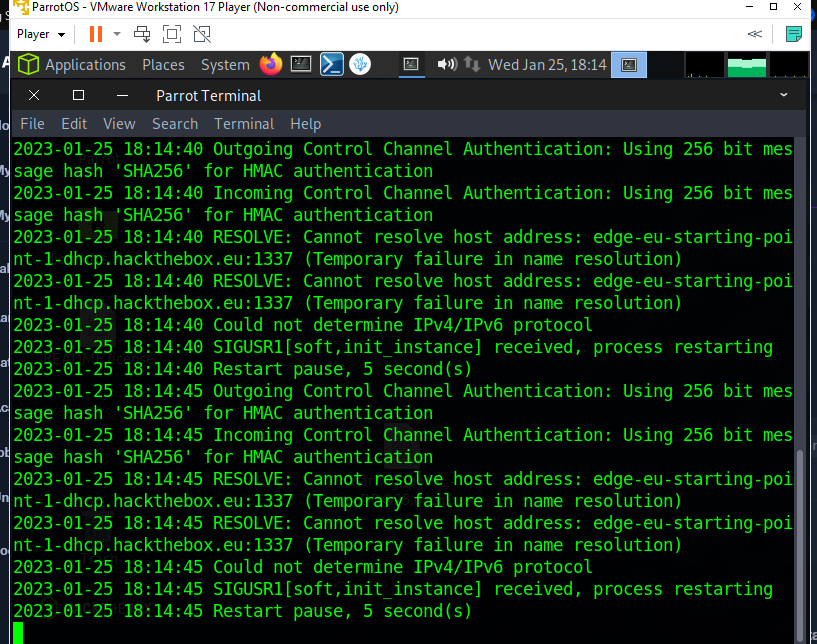Send Ctrl+Alt+Del using the toolbar icon

142,33
